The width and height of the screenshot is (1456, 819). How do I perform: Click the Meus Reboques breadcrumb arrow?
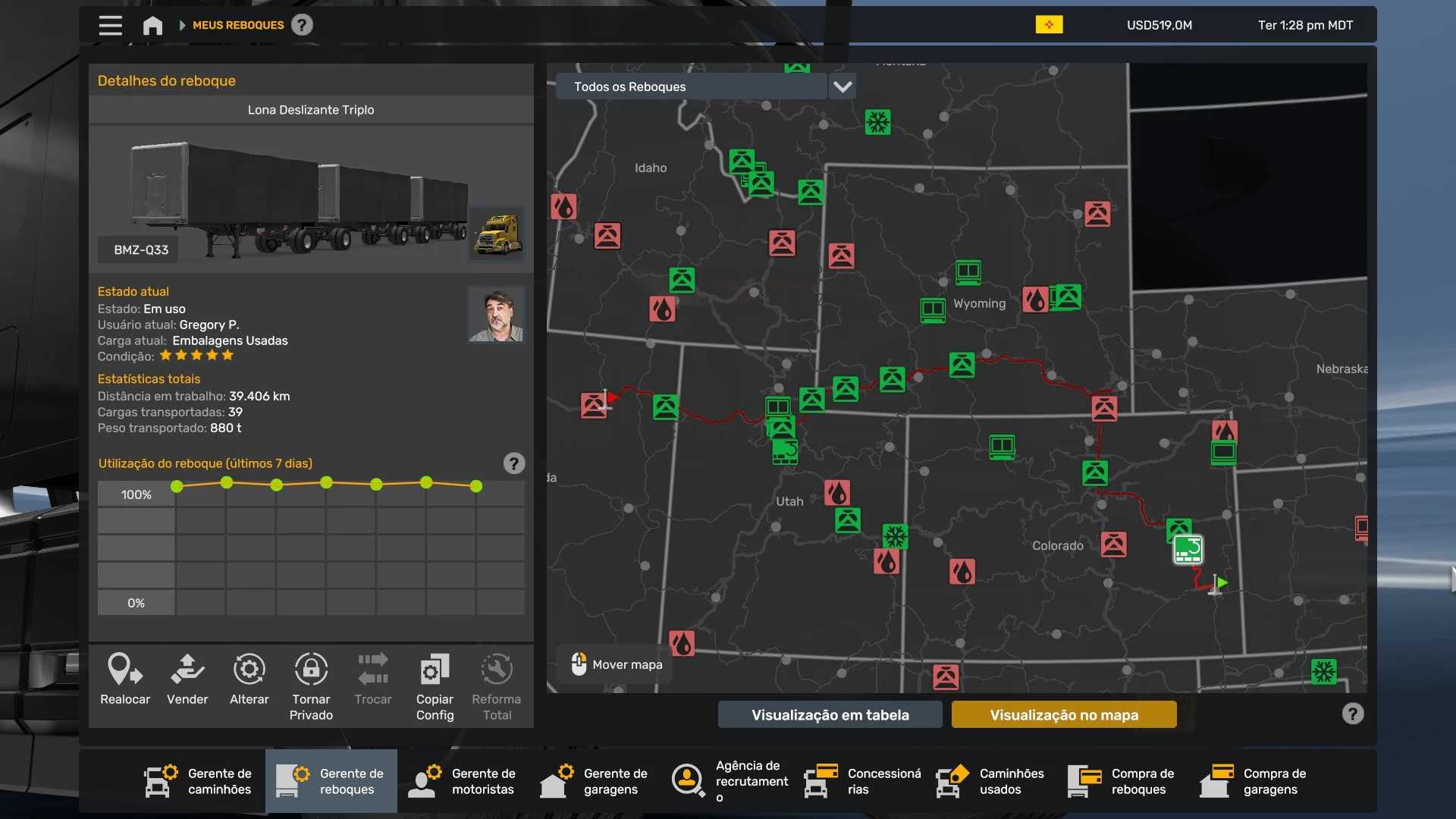182,25
